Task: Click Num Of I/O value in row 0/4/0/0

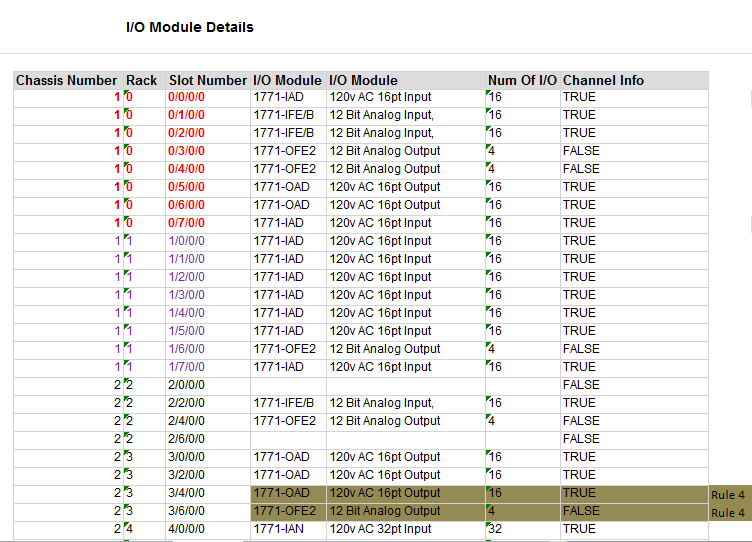Action: (523, 169)
